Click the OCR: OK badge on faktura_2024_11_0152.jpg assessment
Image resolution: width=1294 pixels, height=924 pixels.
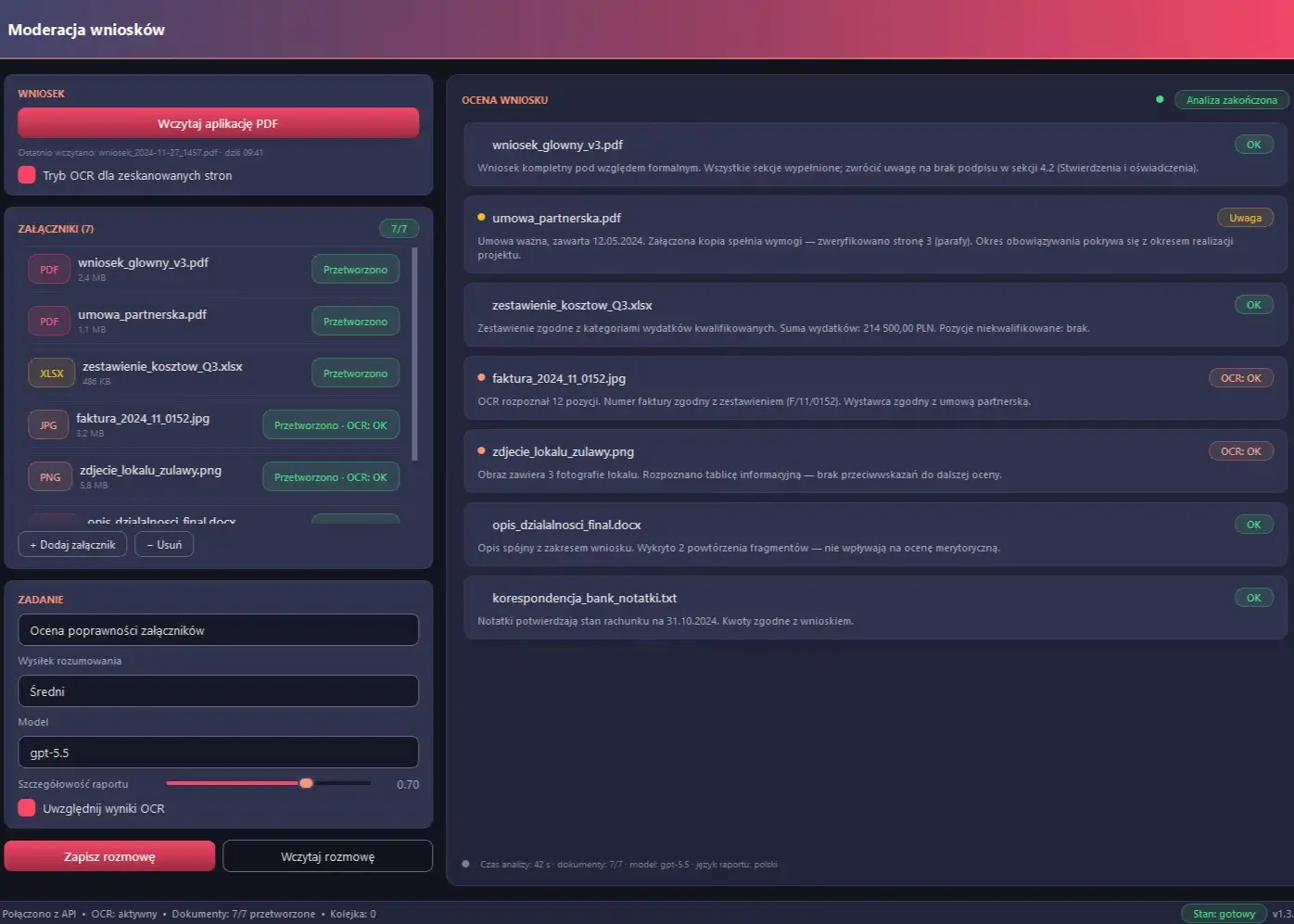coord(1241,378)
